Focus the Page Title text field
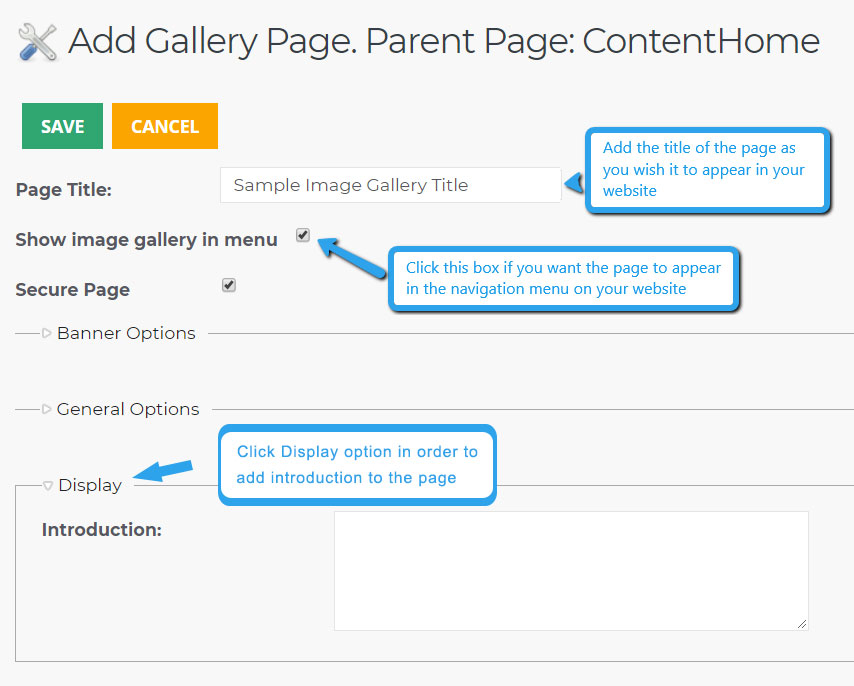This screenshot has height=686, width=854. coord(391,185)
